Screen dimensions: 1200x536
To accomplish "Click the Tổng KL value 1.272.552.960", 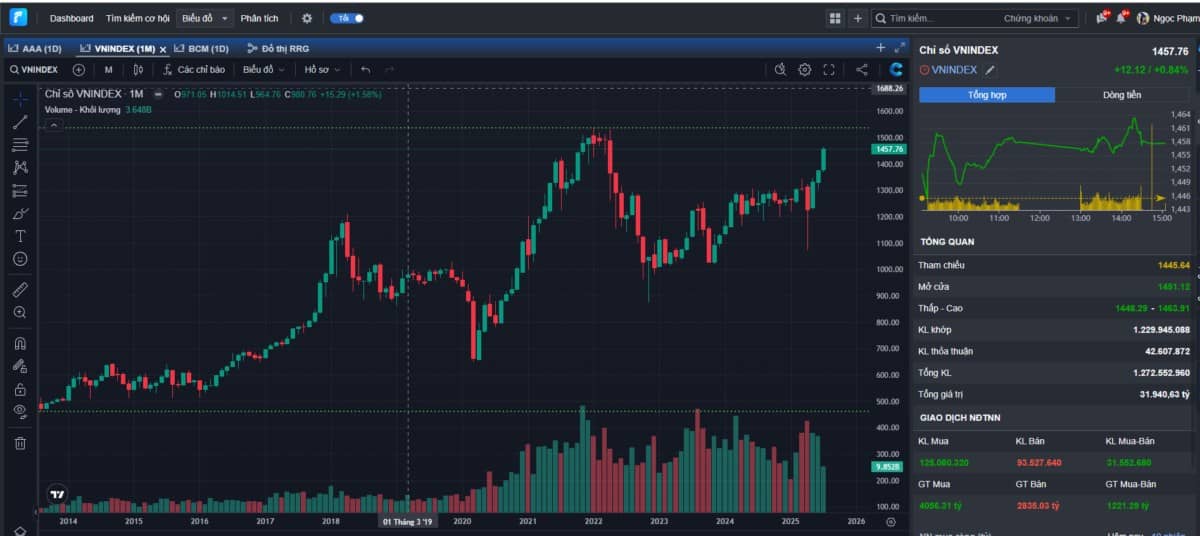I will [x=1161, y=373].
